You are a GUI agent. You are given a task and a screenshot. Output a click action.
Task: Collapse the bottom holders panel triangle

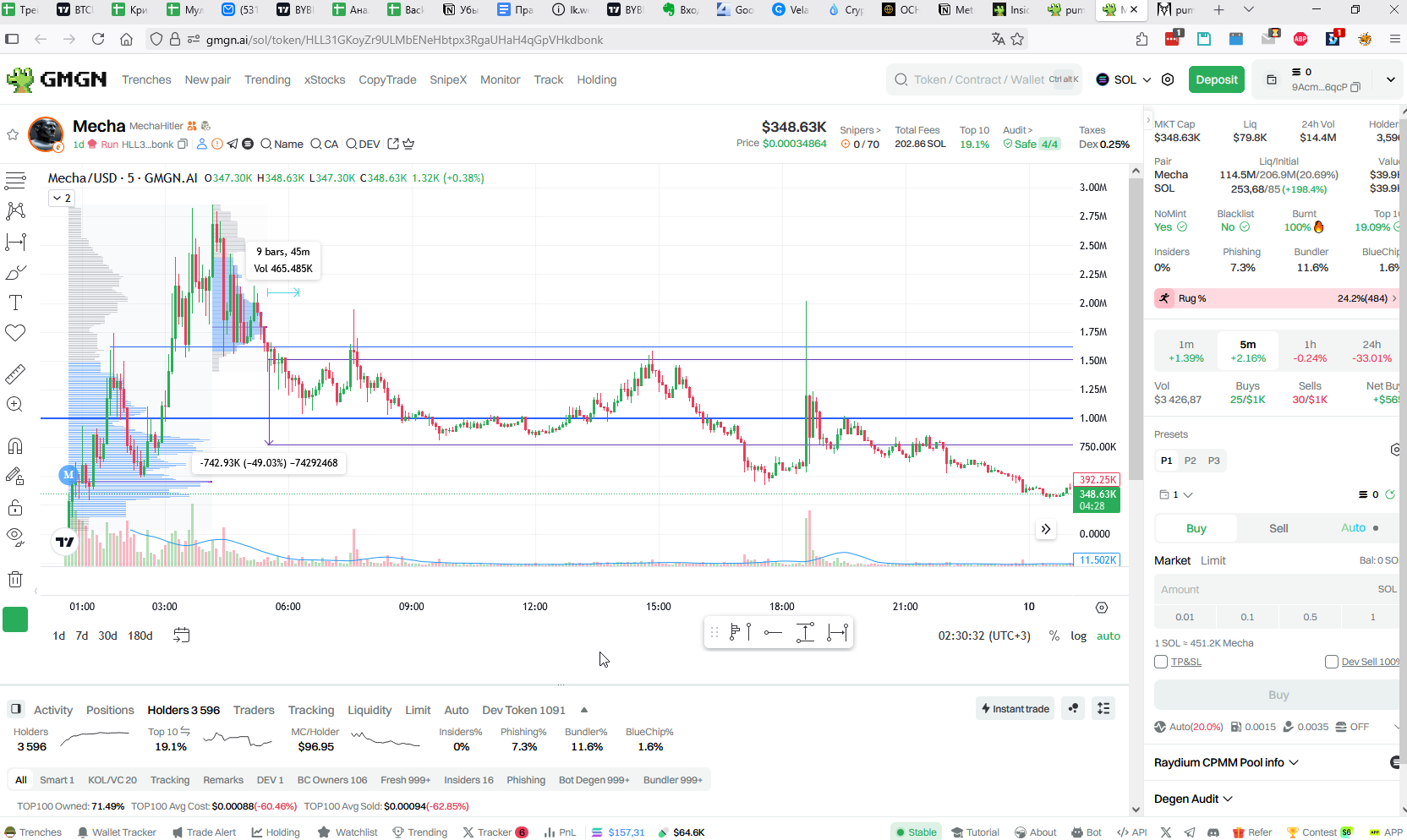pyautogui.click(x=583, y=710)
